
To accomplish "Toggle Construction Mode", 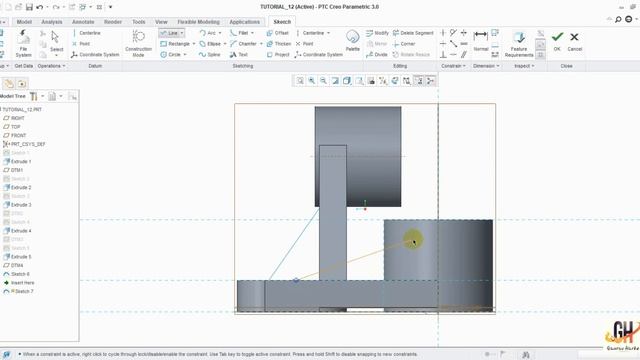I will pos(138,44).
